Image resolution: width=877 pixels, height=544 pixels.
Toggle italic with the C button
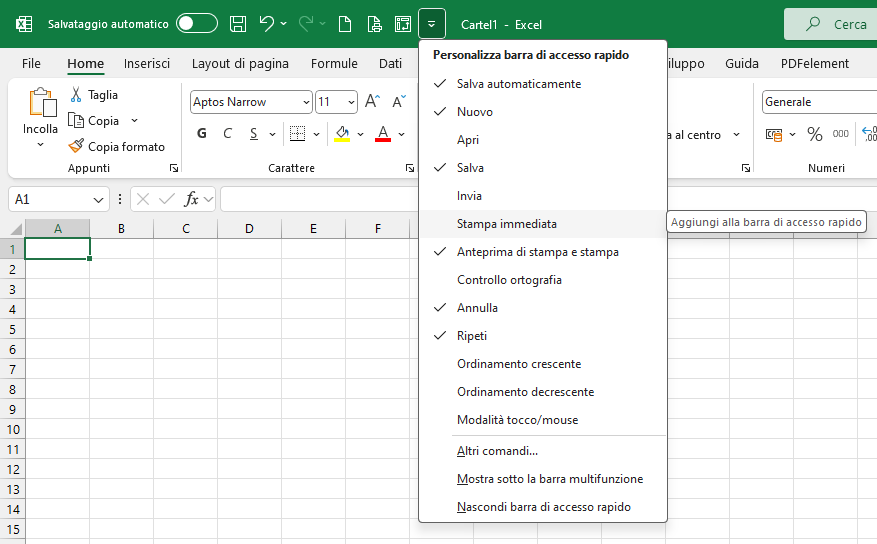pos(227,134)
